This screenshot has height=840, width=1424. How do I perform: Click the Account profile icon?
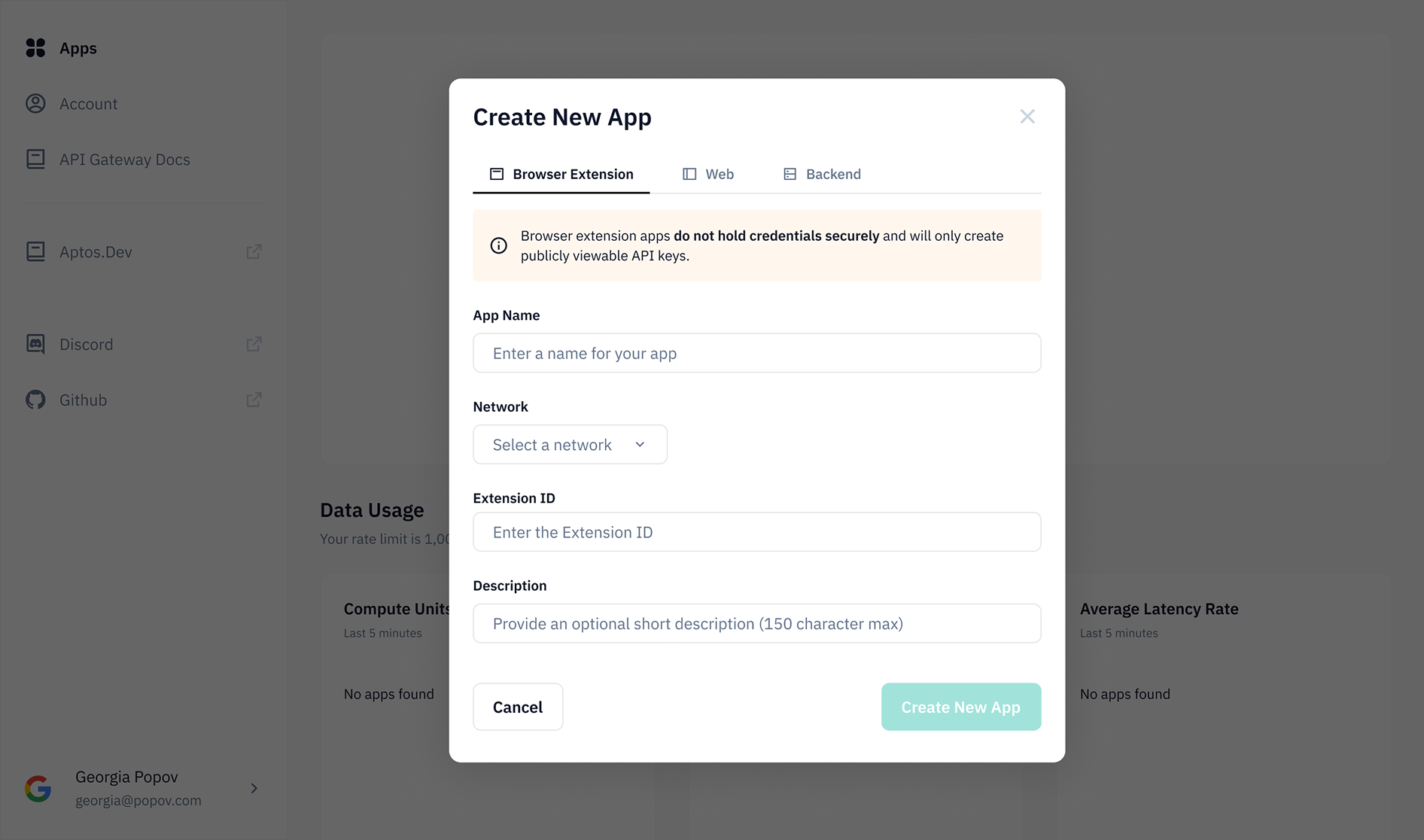(x=35, y=104)
